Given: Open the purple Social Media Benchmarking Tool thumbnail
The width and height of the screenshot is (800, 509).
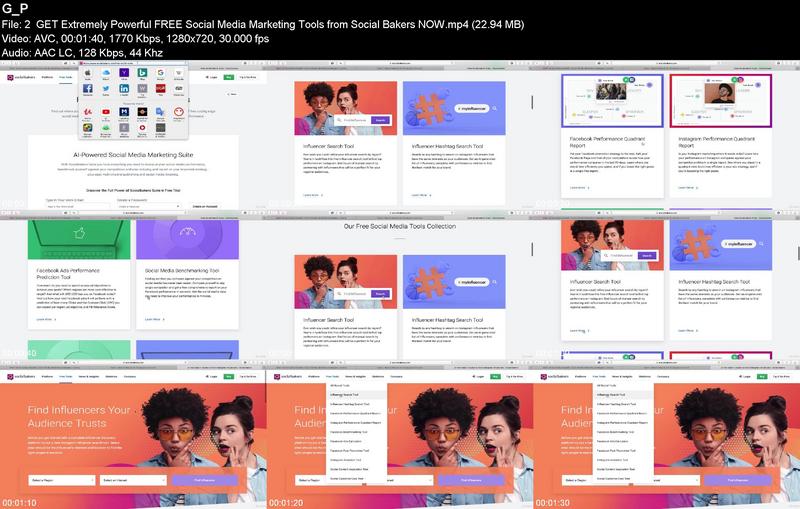Looking at the screenshot, I should [187, 240].
